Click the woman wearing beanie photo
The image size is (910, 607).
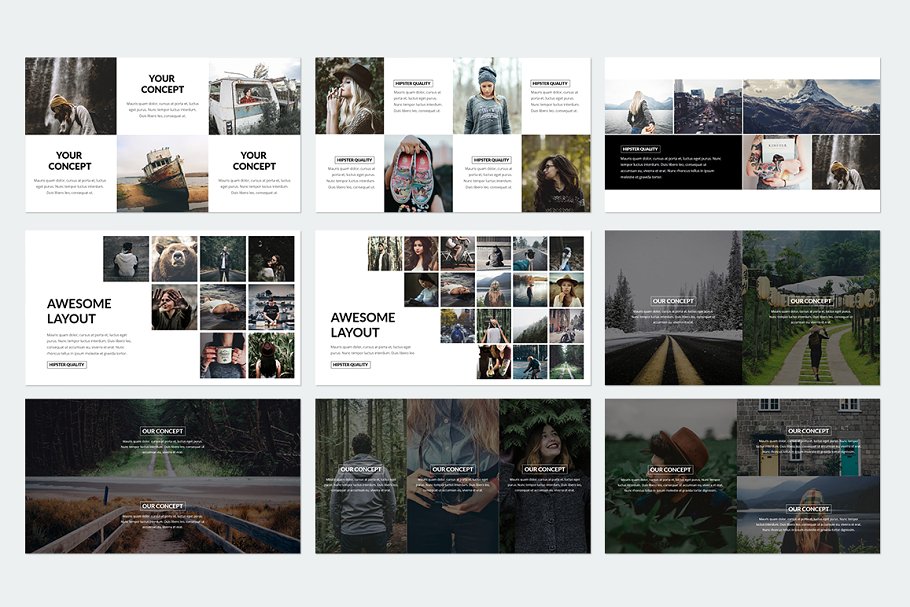[487, 96]
